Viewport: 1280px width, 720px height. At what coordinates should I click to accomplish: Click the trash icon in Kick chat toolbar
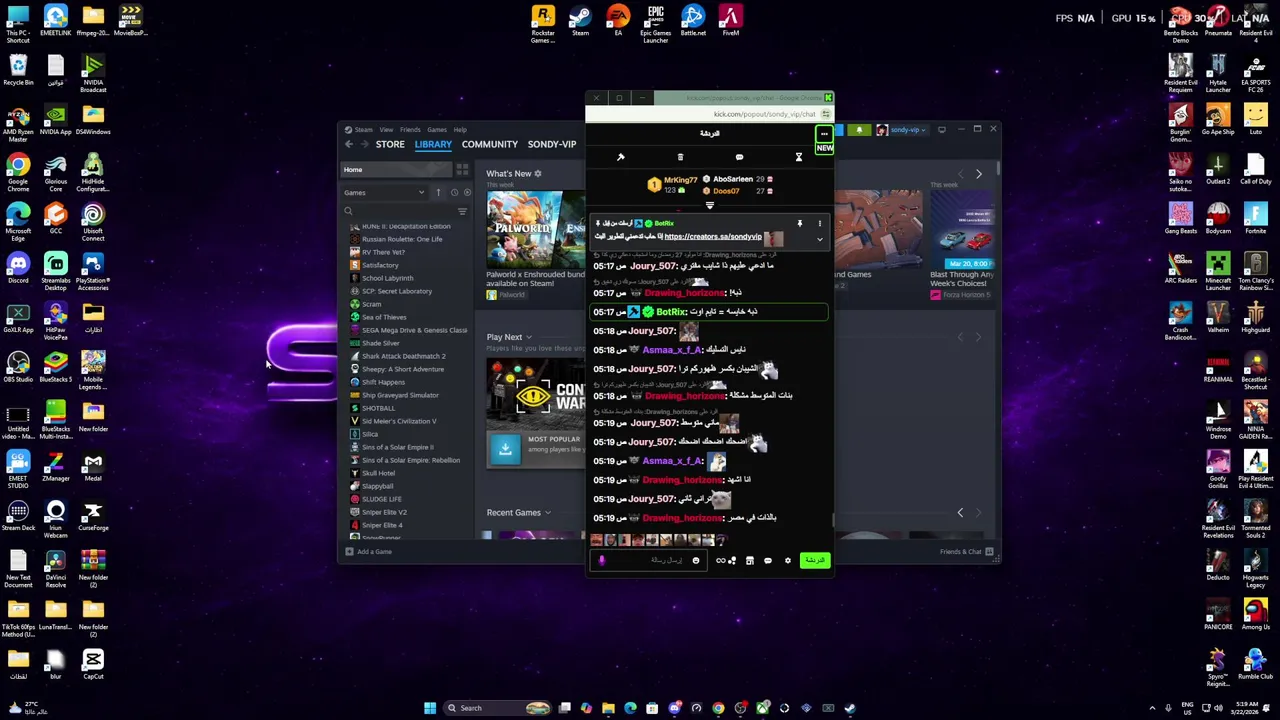680,157
